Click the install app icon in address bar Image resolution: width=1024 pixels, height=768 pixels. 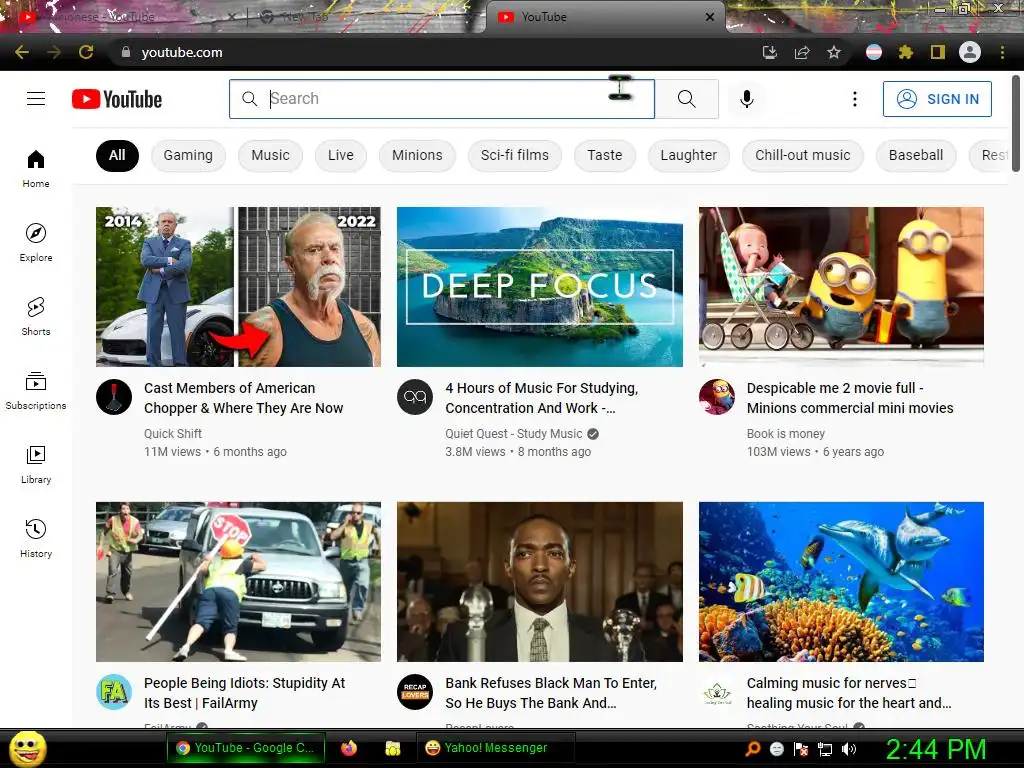click(x=770, y=52)
